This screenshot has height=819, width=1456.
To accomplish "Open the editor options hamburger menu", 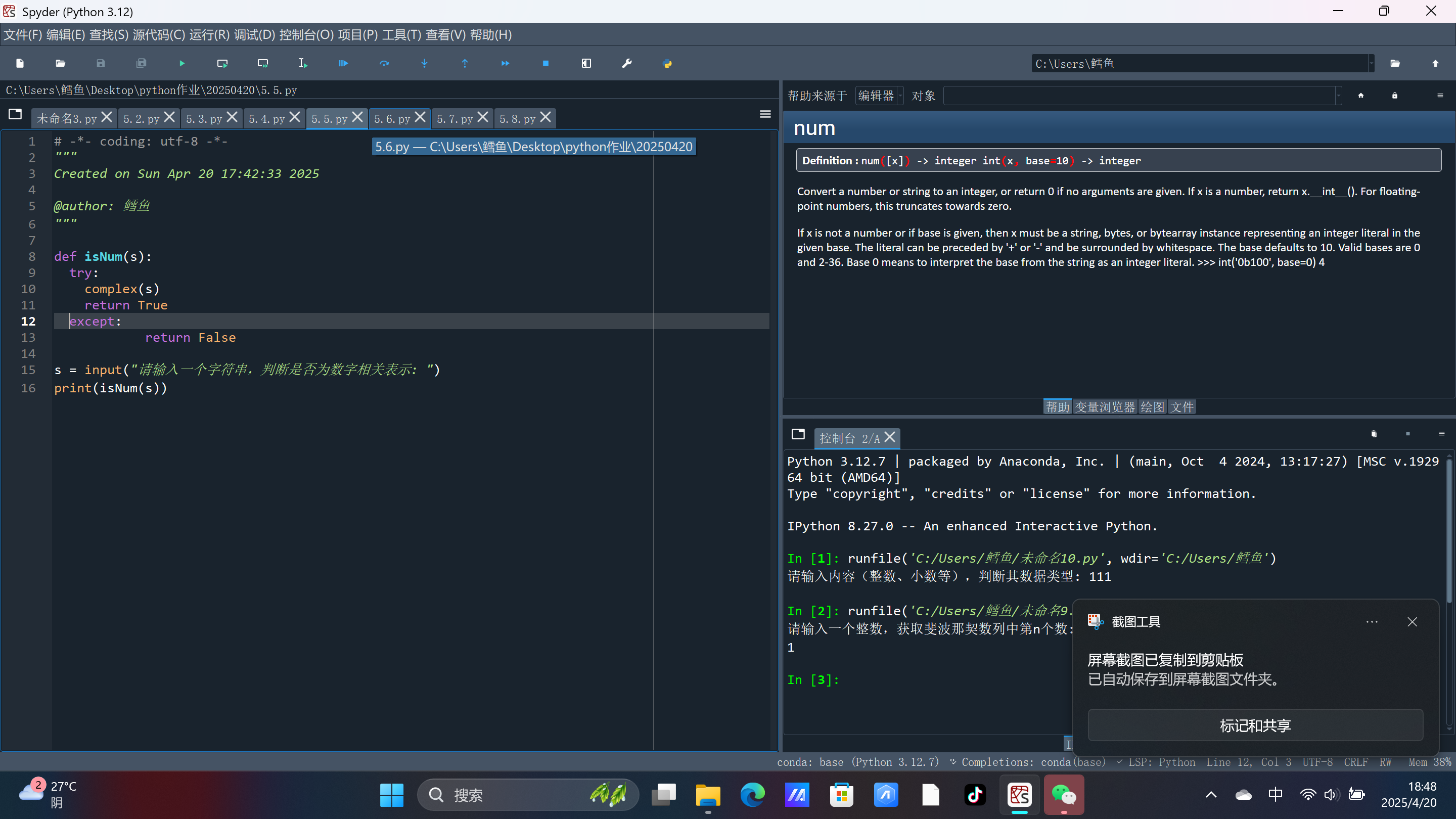I will 765,115.
